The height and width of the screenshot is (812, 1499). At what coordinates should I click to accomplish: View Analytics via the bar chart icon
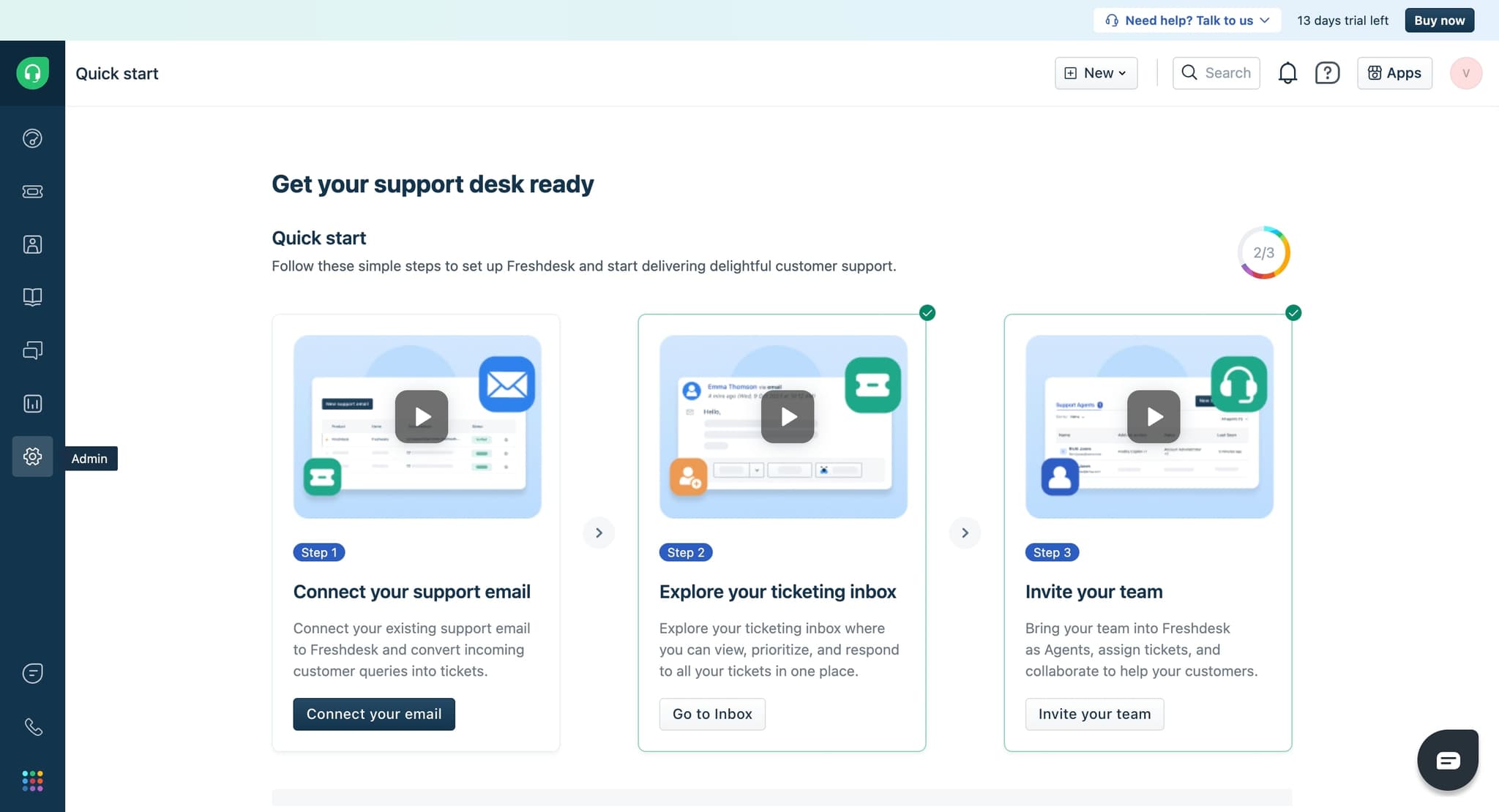coord(32,403)
